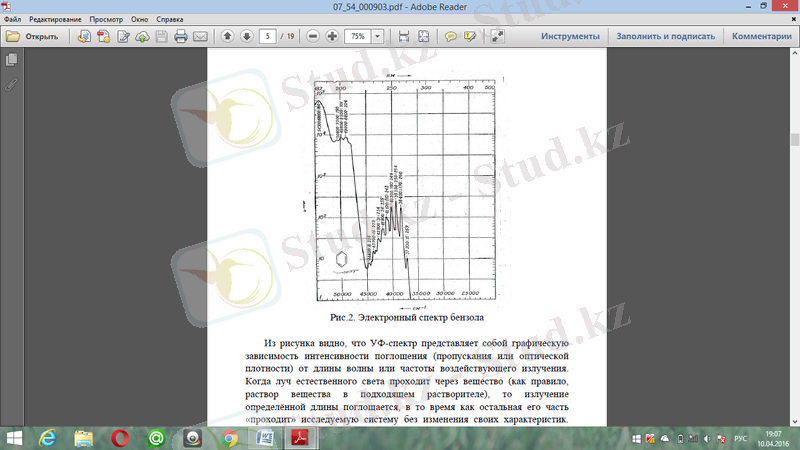Click vertical scrollbar up arrow
The image size is (800, 450).
tap(794, 53)
